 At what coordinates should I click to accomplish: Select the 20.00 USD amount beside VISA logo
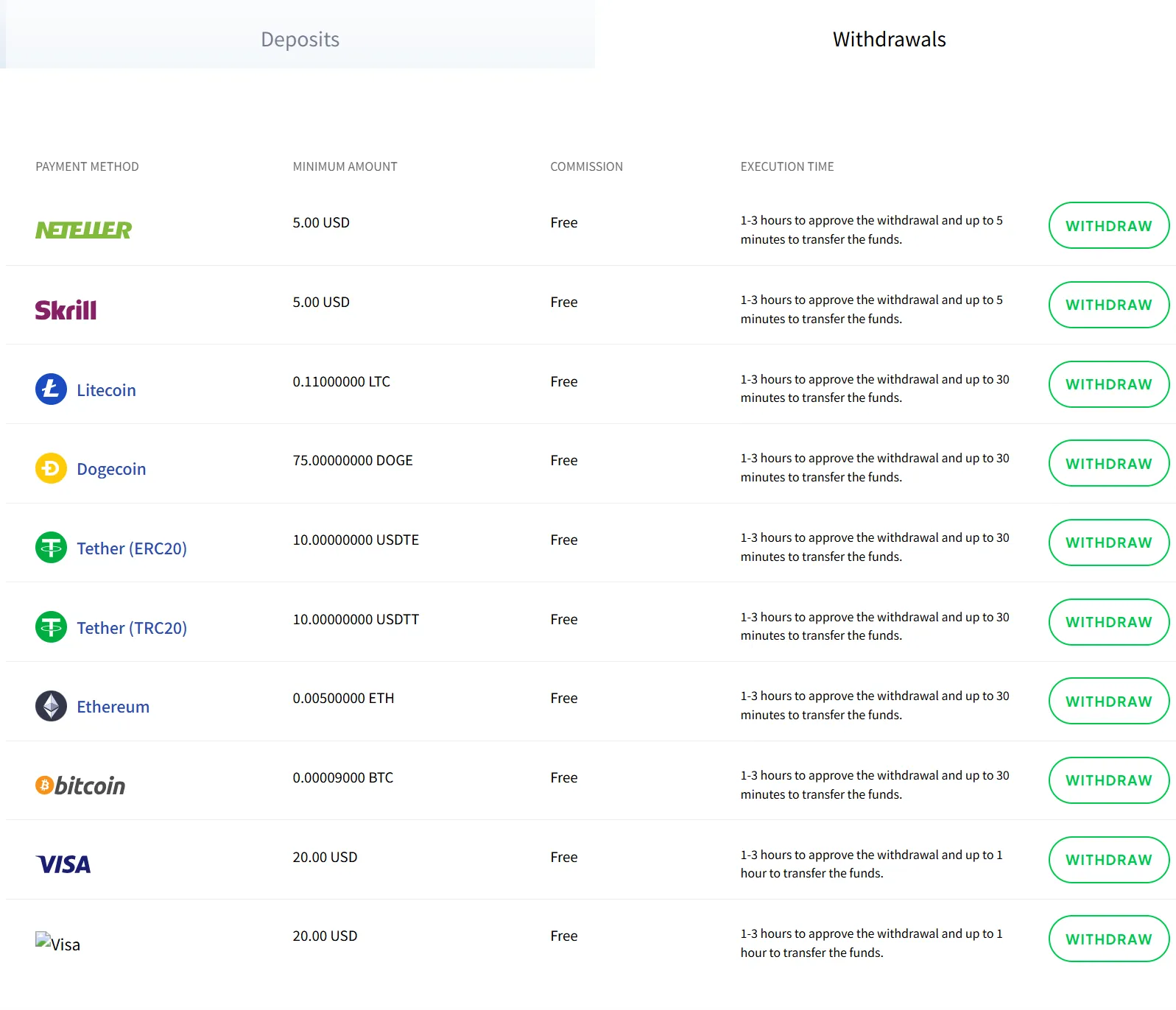(325, 857)
